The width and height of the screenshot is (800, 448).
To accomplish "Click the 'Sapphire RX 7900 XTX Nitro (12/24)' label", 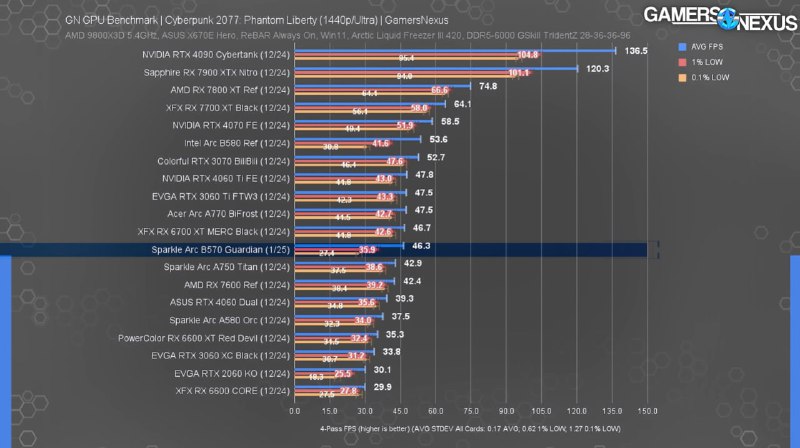I will pyautogui.click(x=217, y=72).
